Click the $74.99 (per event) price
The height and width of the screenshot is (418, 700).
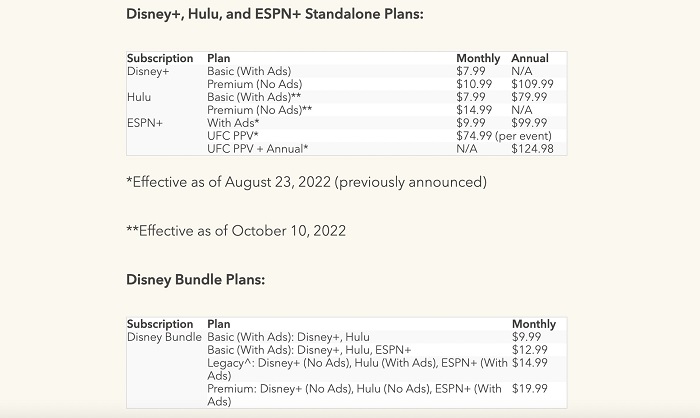pos(504,136)
